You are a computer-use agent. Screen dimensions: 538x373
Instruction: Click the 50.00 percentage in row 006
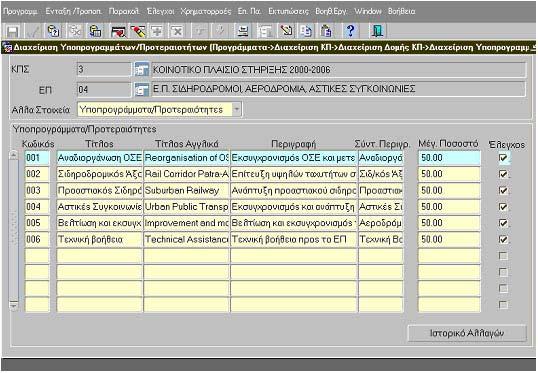pyautogui.click(x=449, y=240)
